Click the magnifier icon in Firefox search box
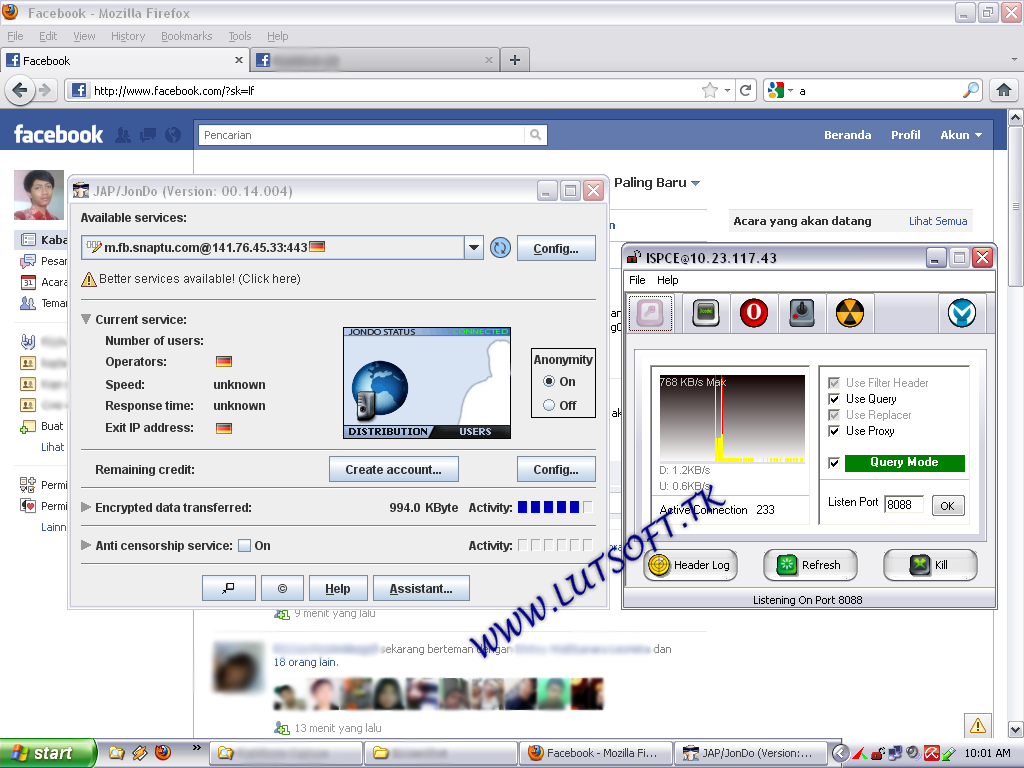 (x=971, y=90)
